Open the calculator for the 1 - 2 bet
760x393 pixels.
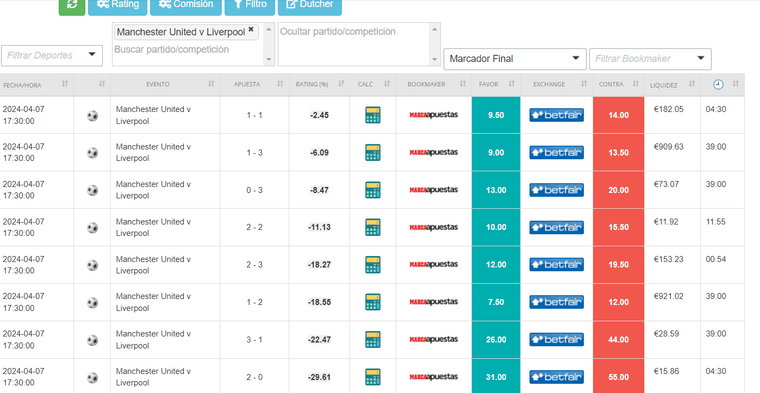tap(373, 302)
